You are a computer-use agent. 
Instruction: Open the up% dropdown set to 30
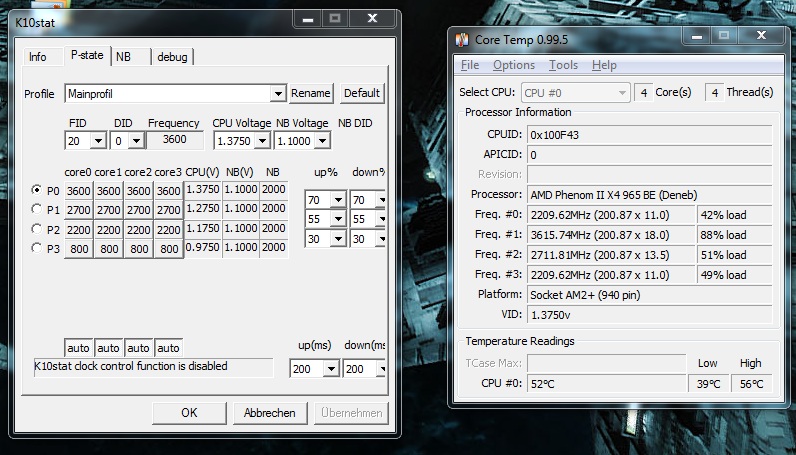[338, 239]
